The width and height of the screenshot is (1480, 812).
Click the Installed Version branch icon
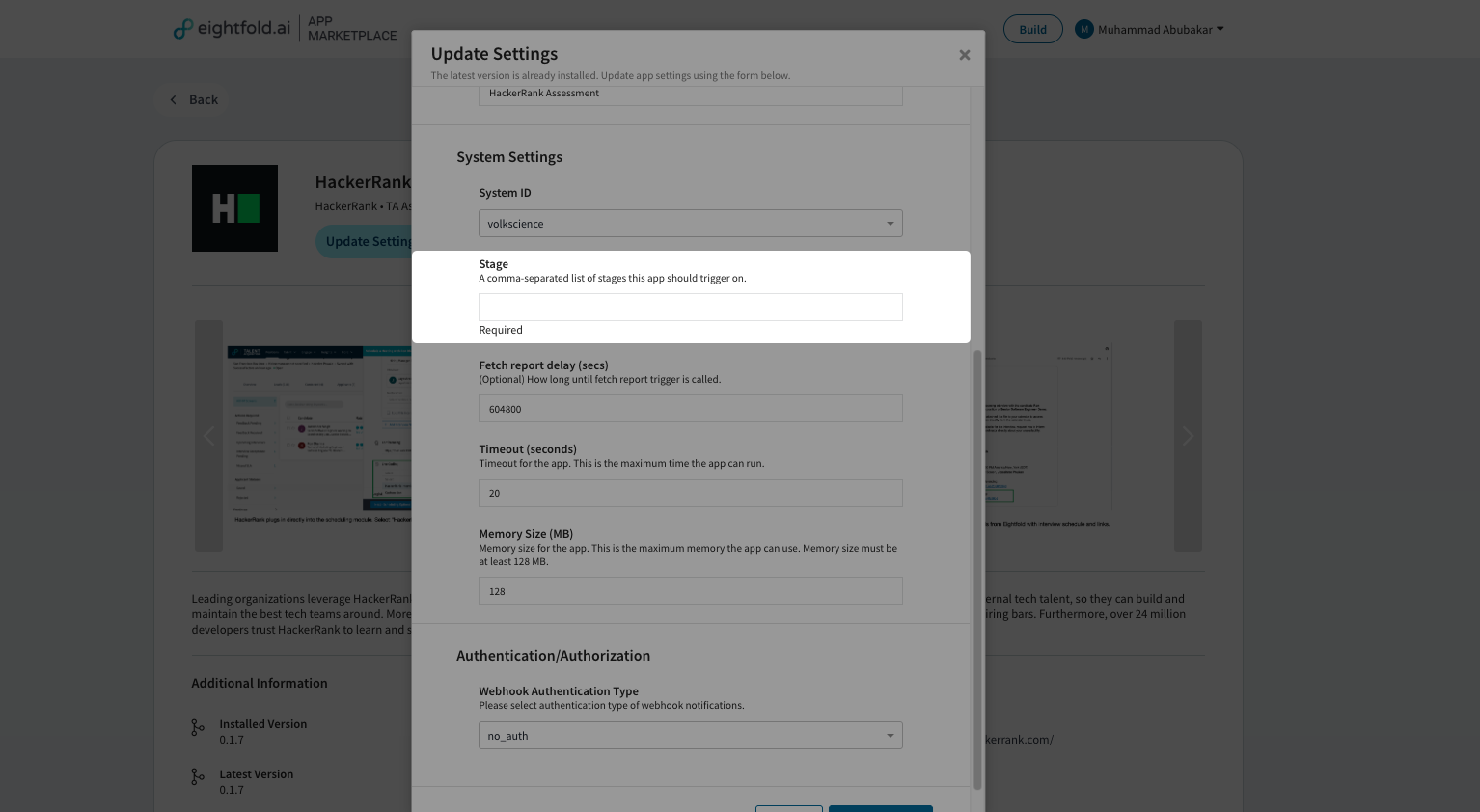[198, 728]
